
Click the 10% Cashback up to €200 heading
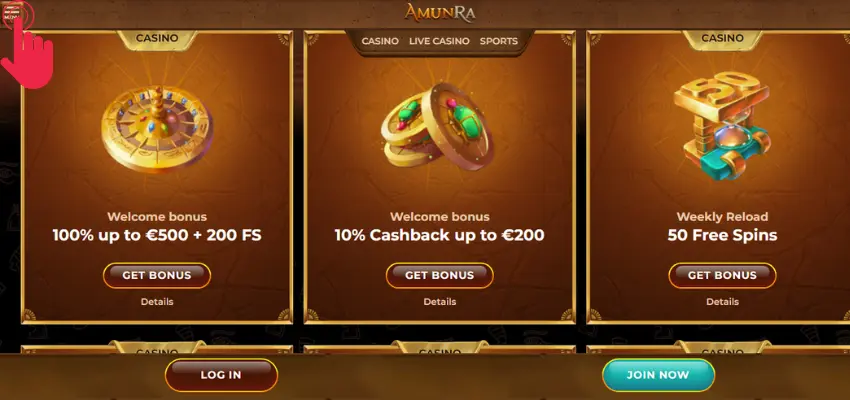click(440, 235)
